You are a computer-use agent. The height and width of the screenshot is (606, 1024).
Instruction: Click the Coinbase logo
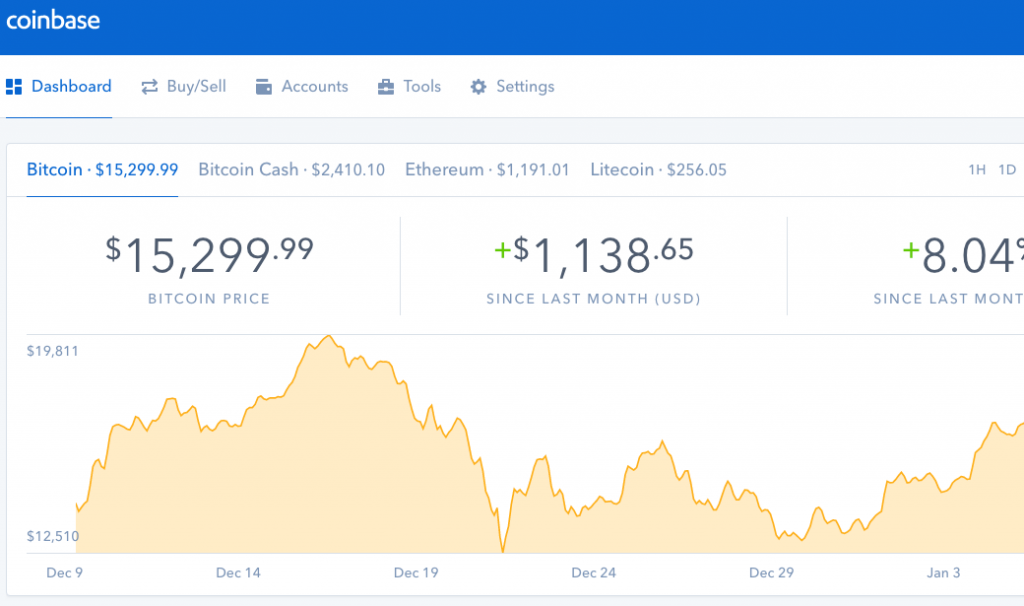(x=53, y=21)
